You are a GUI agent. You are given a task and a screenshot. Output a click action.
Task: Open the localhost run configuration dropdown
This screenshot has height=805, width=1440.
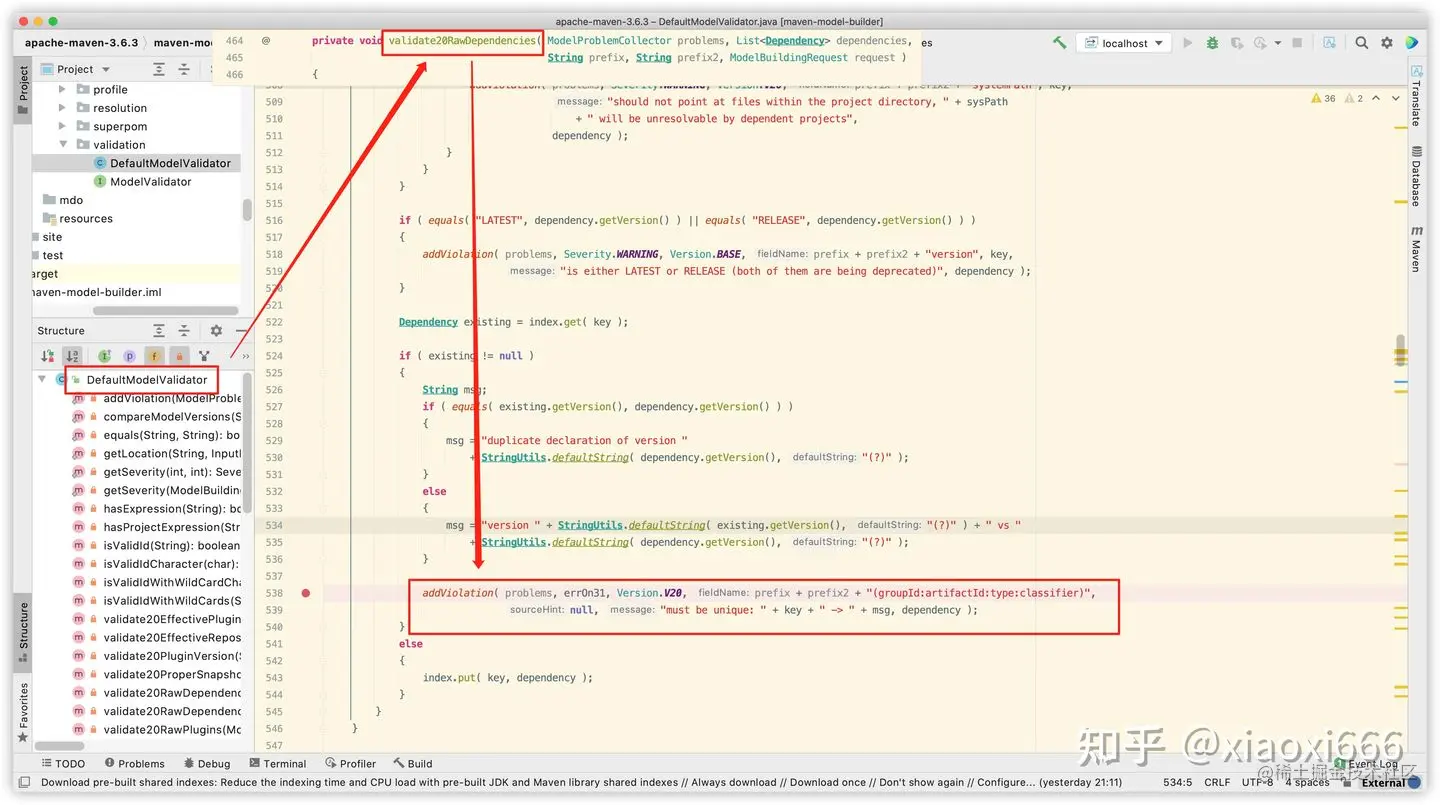1124,43
